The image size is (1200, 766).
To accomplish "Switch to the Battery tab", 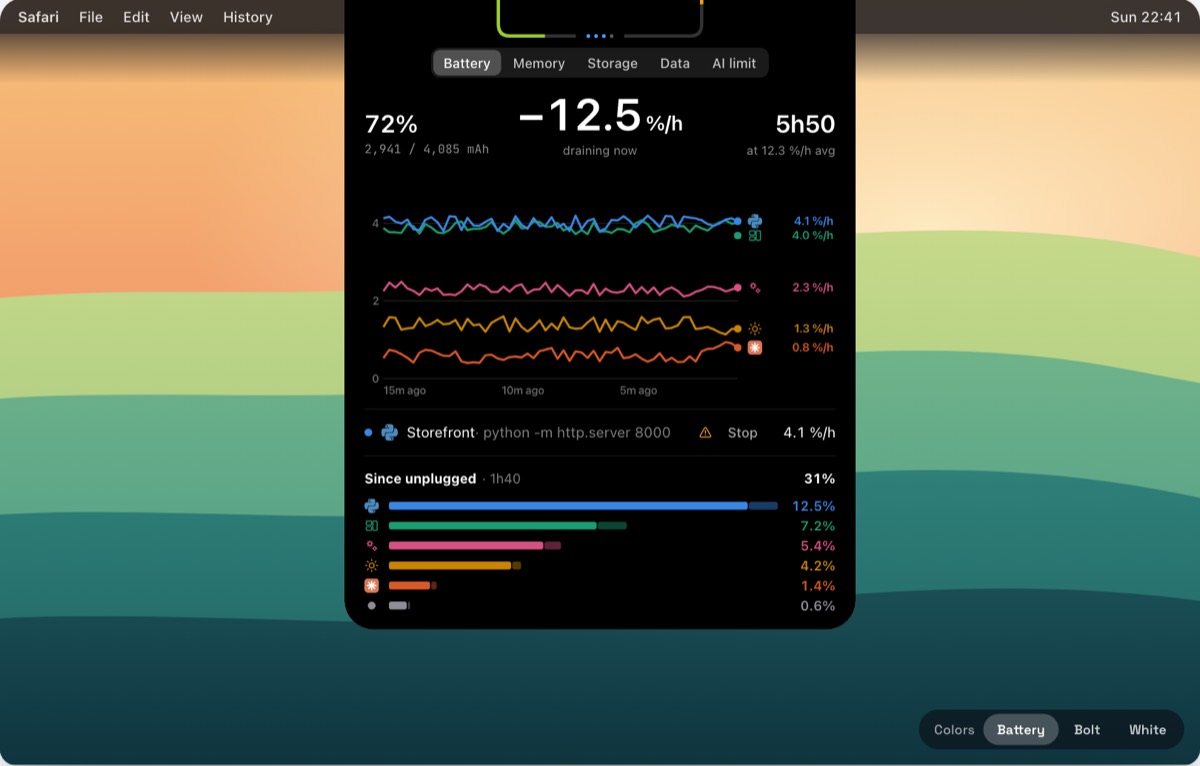I will [x=467, y=63].
